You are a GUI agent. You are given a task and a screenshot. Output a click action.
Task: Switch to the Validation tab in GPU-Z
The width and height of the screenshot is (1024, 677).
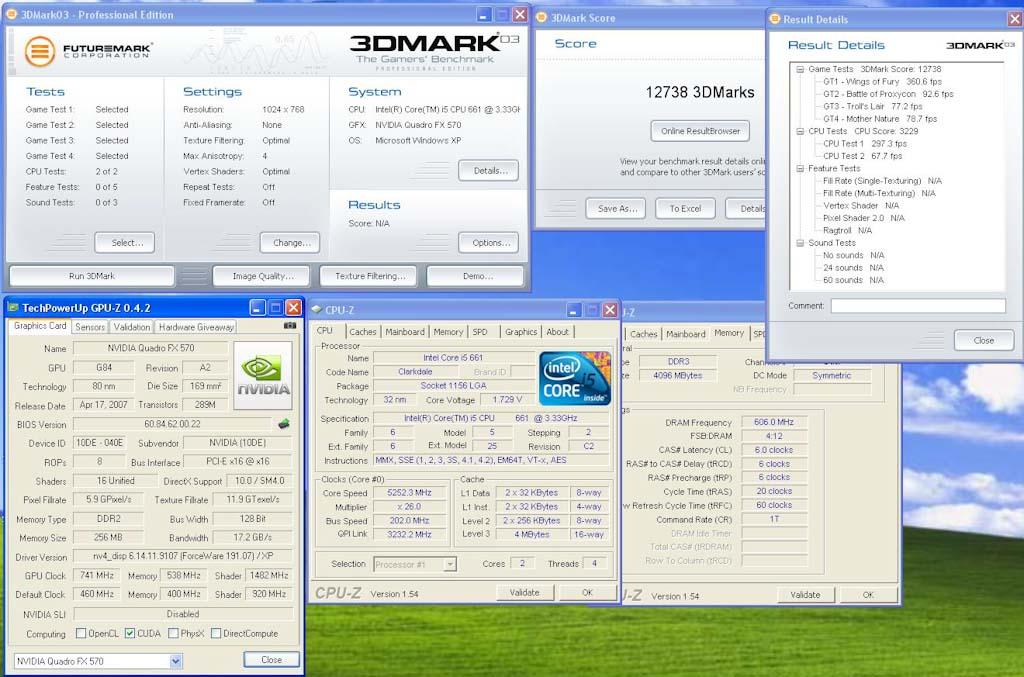click(131, 327)
